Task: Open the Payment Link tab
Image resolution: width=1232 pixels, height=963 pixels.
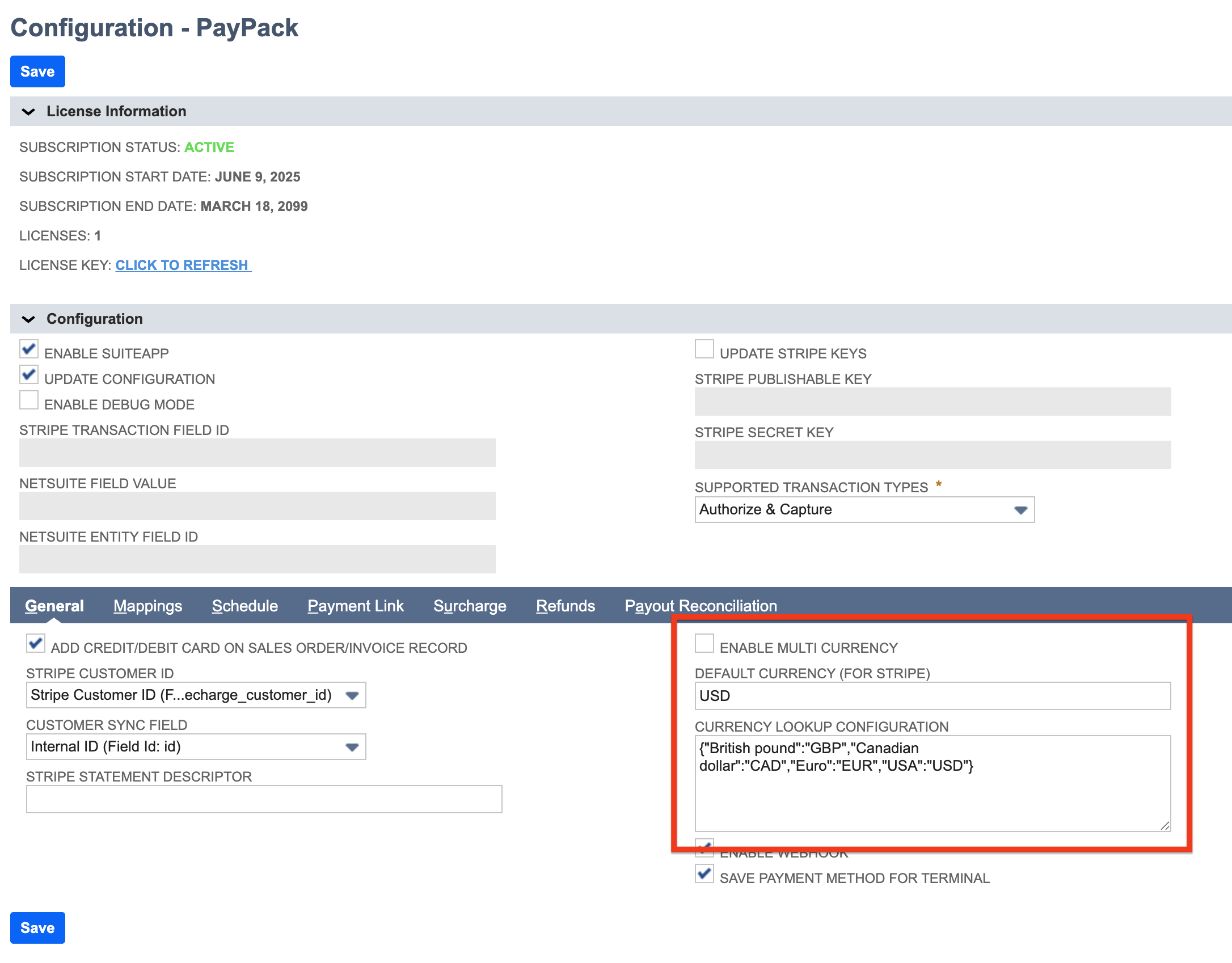Action: 356,606
